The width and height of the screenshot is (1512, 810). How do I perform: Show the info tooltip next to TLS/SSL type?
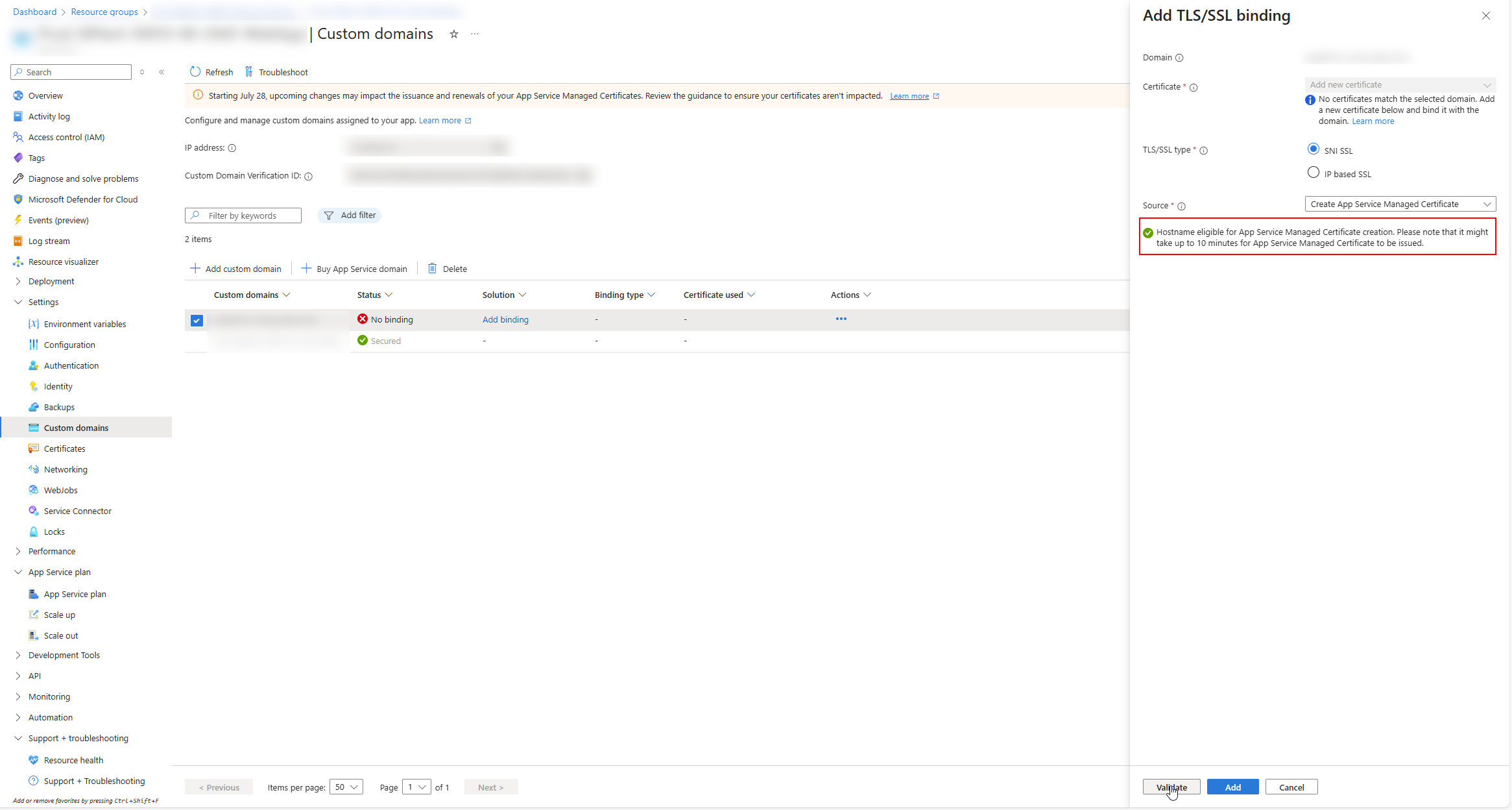click(1204, 151)
